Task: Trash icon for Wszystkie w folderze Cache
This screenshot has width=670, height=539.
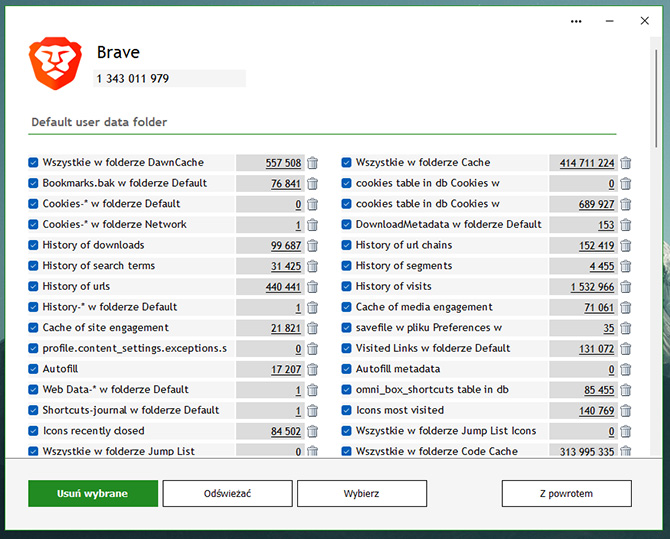Action: pos(626,163)
